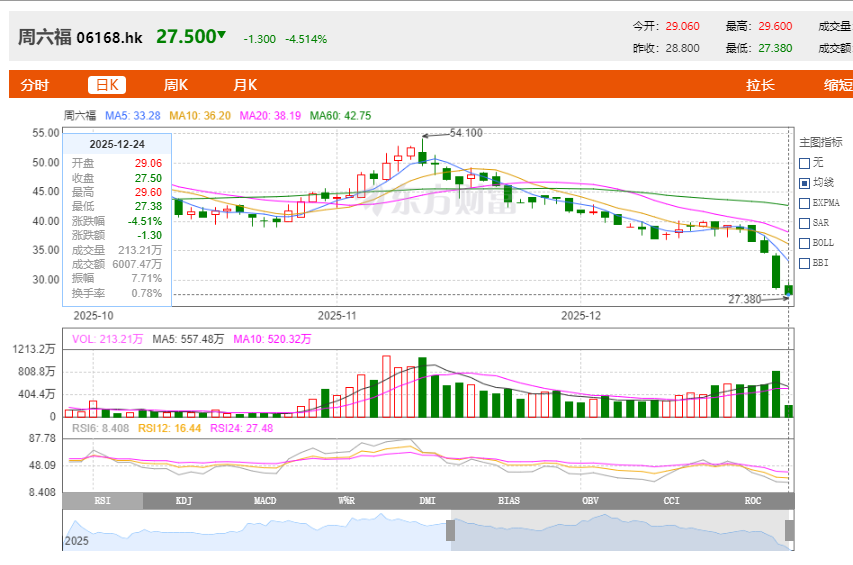Select the OBV indicator tab
Screen dimensions: 853x565
(x=590, y=500)
